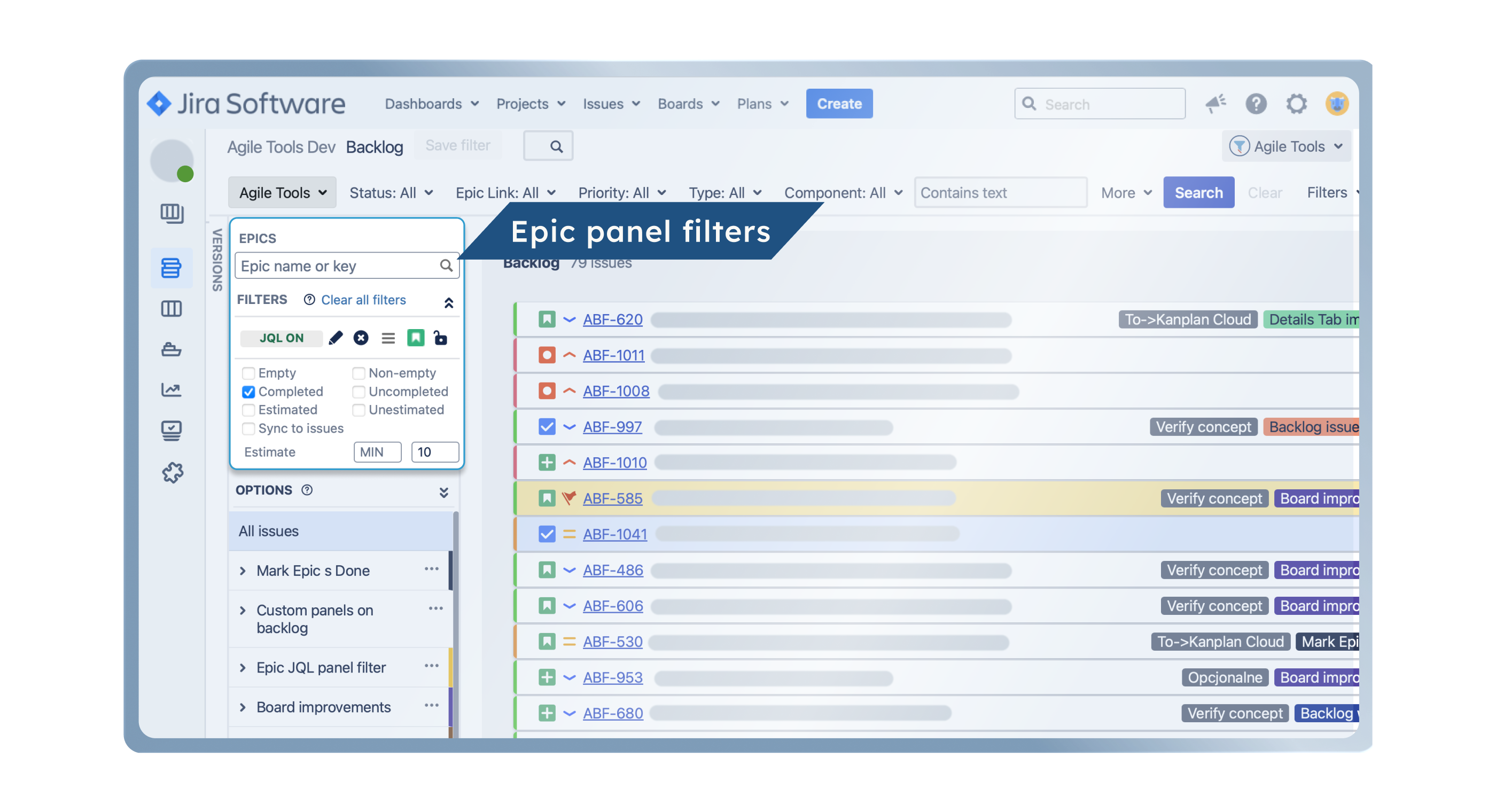Image resolution: width=1496 pixels, height=812 pixels.
Task: Click the plus improvement icon on ABF-1010
Action: [x=547, y=462]
